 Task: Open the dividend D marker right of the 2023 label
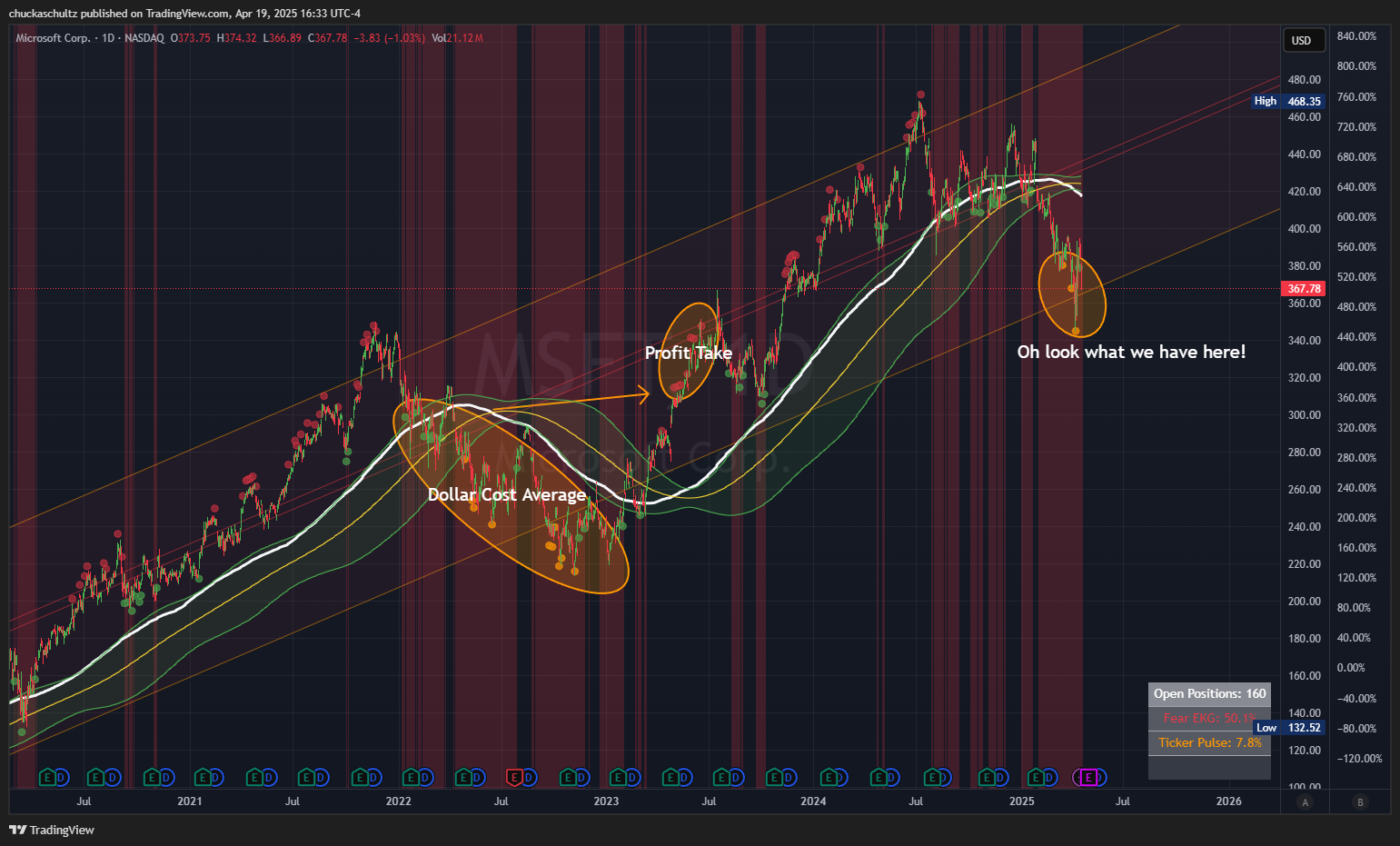(632, 777)
